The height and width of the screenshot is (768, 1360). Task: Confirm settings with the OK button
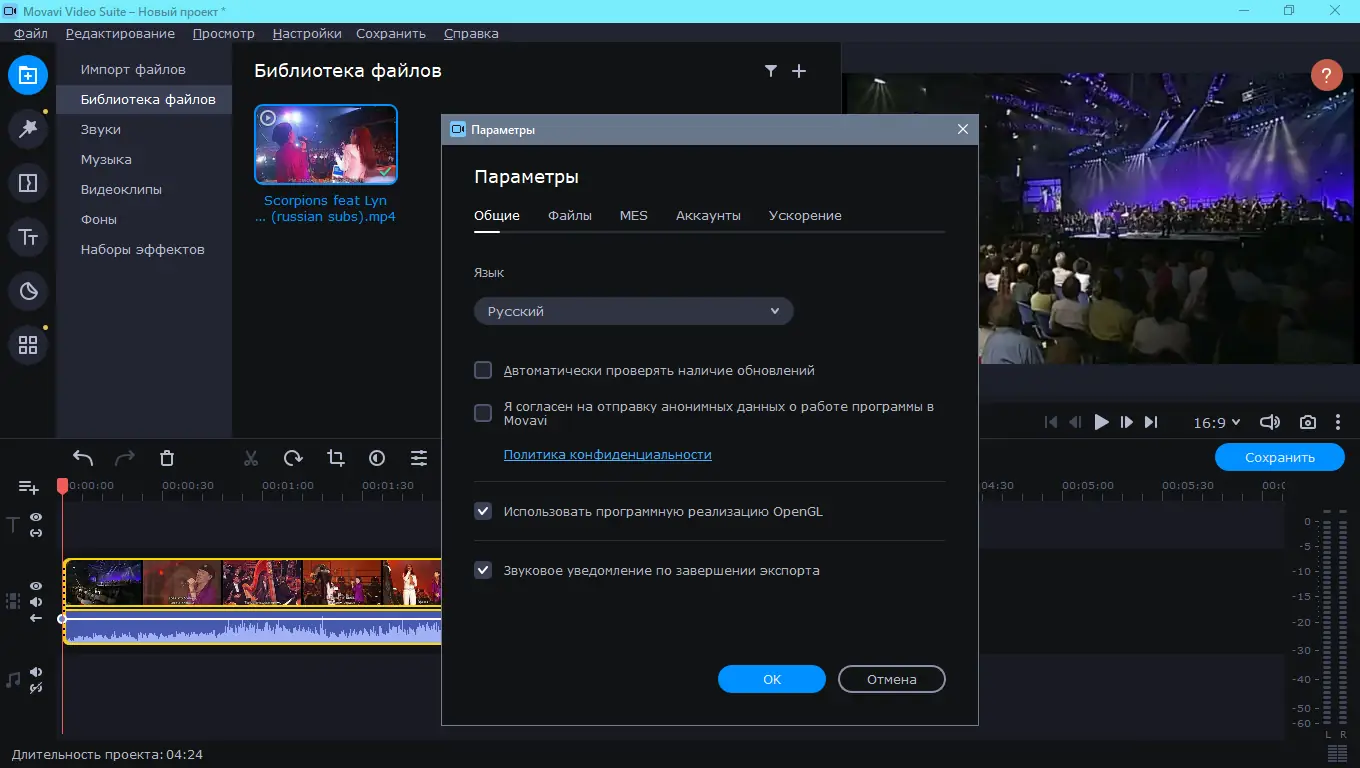772,679
